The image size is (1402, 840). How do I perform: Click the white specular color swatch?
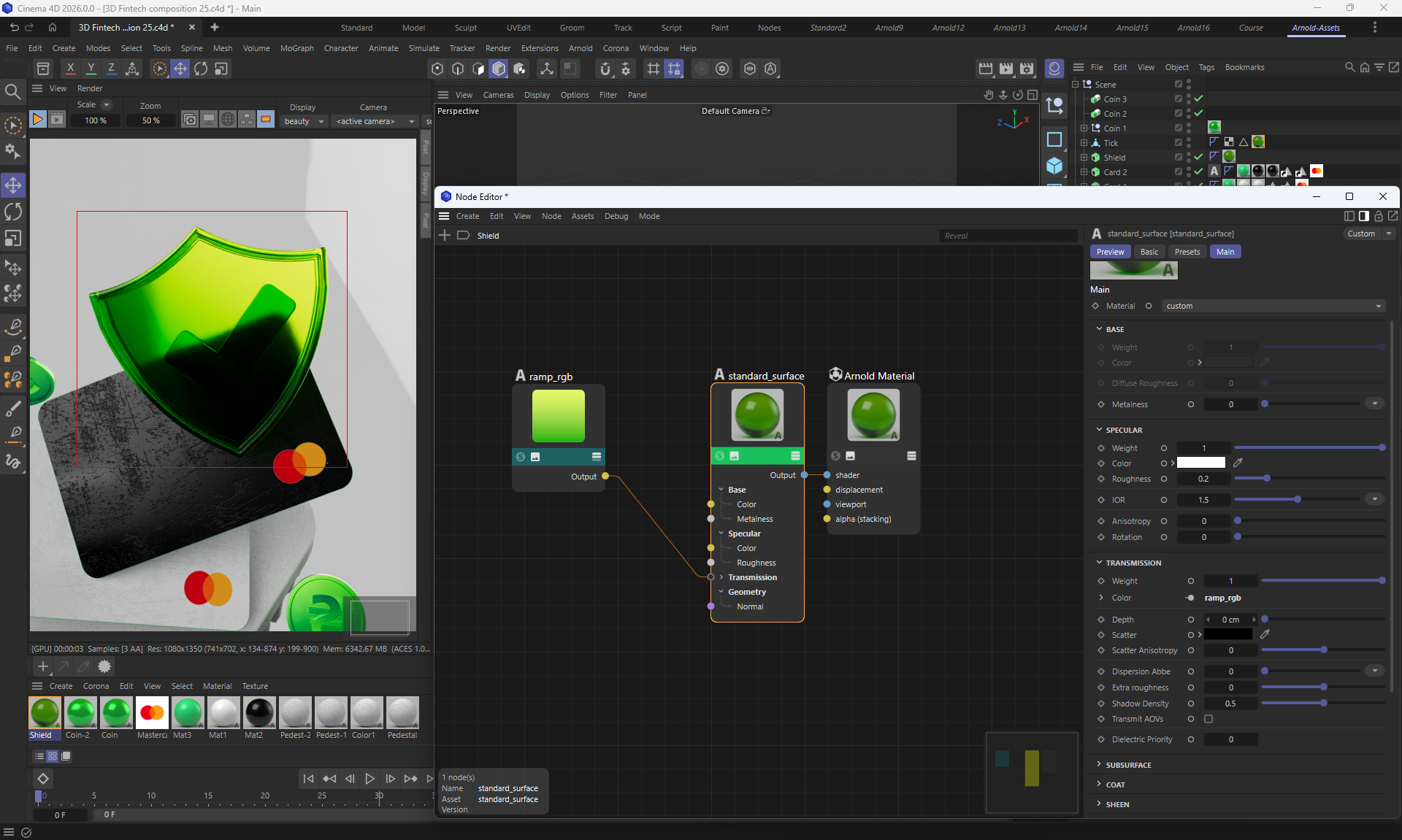(1200, 463)
